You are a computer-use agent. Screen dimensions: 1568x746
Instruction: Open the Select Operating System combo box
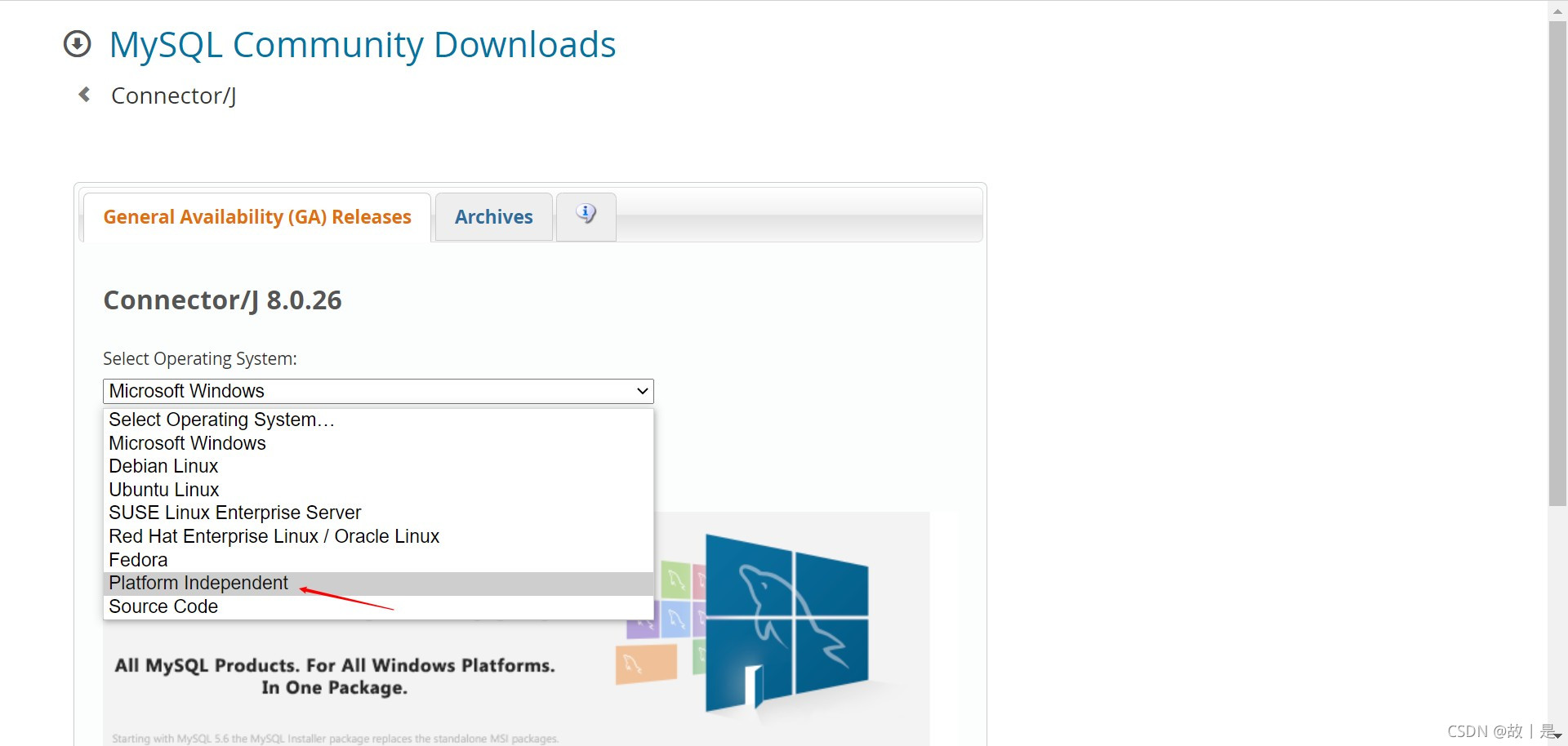pyautogui.click(x=378, y=391)
